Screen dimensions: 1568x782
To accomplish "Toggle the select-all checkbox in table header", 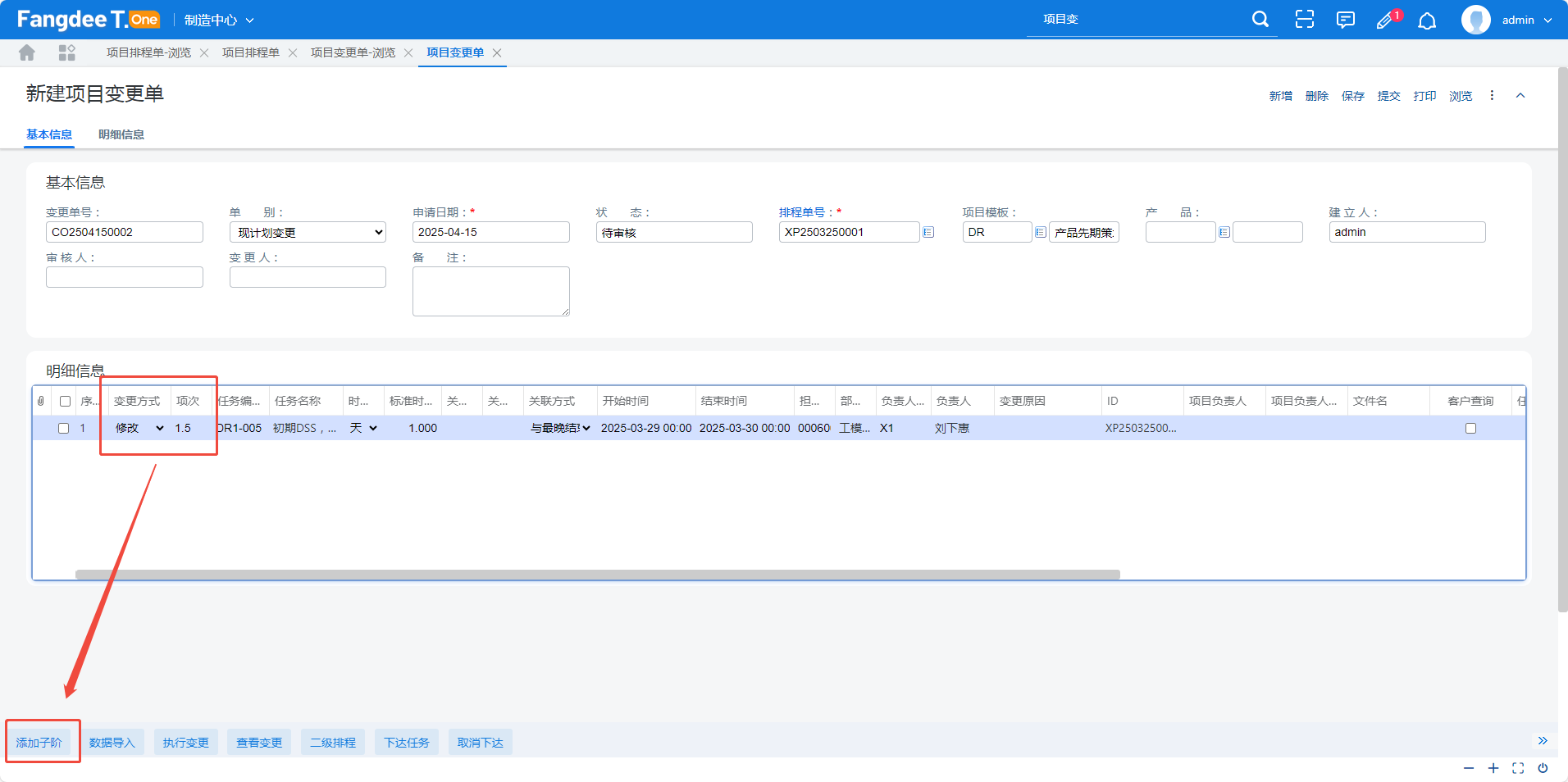I will point(65,401).
